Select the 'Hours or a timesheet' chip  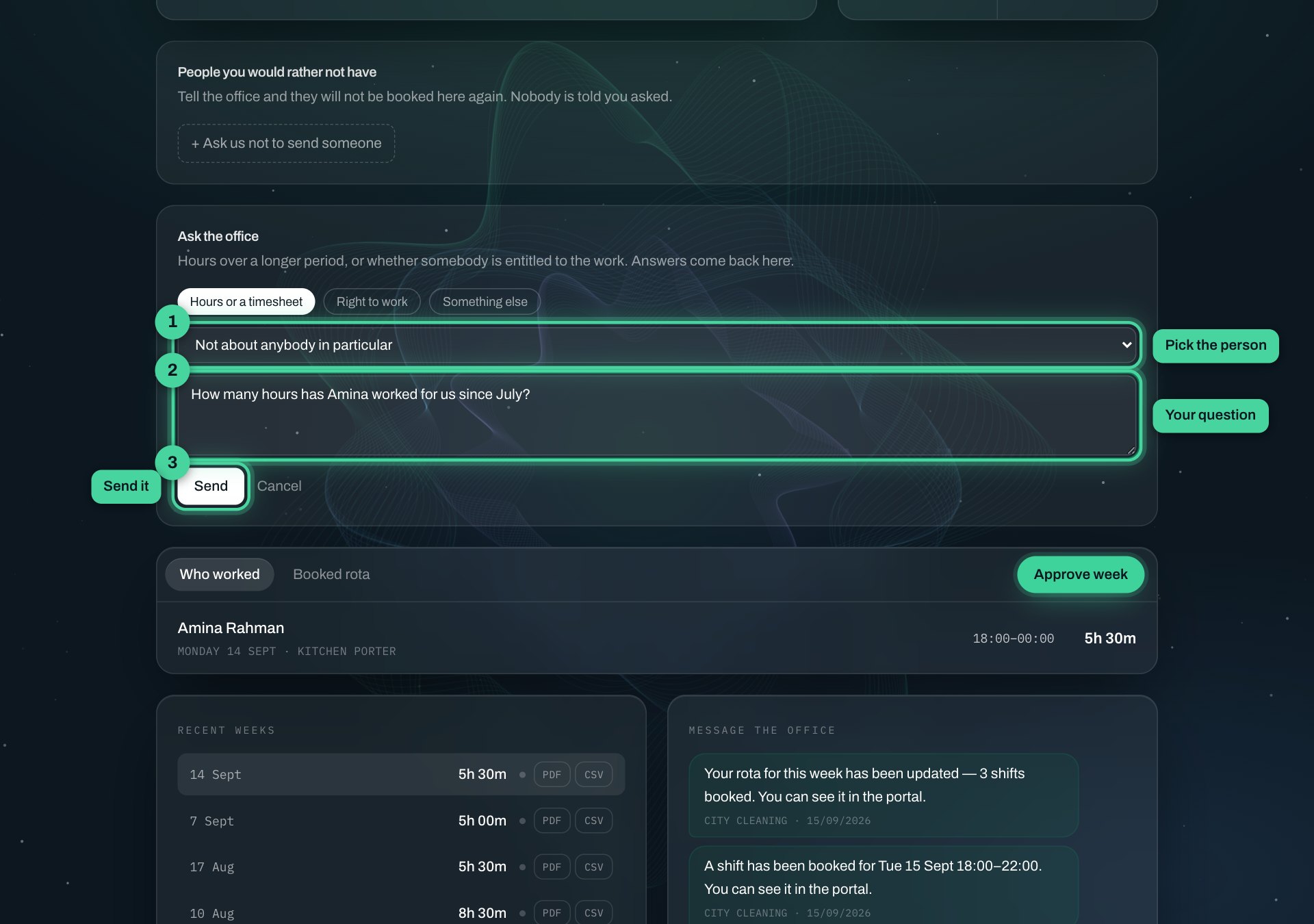pos(246,302)
